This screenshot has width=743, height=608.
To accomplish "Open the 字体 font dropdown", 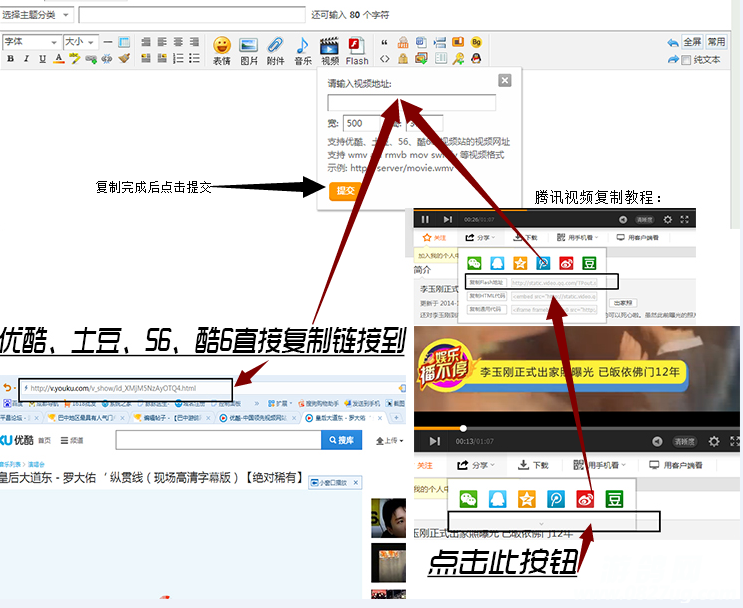I will tap(31, 42).
